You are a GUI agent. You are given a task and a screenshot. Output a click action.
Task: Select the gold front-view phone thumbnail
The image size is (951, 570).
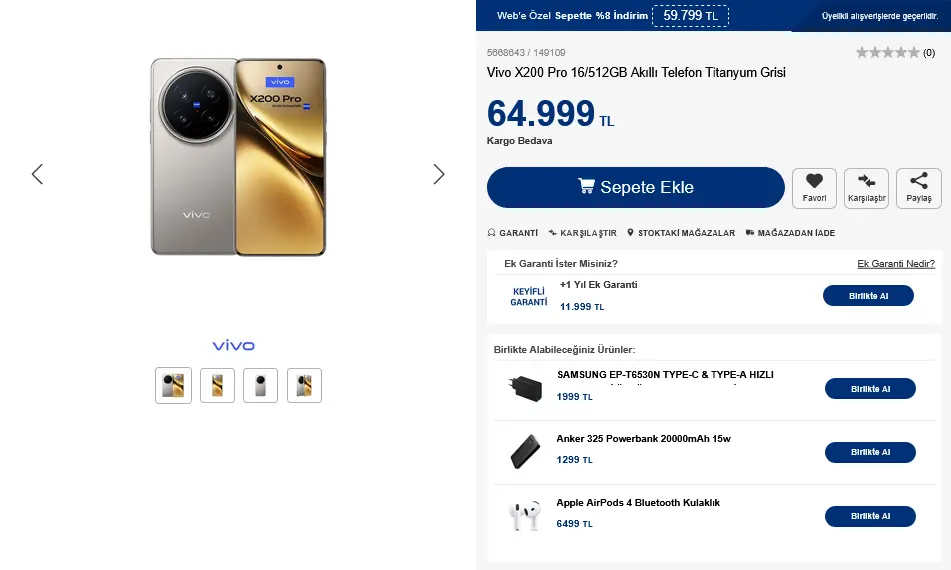pyautogui.click(x=217, y=386)
